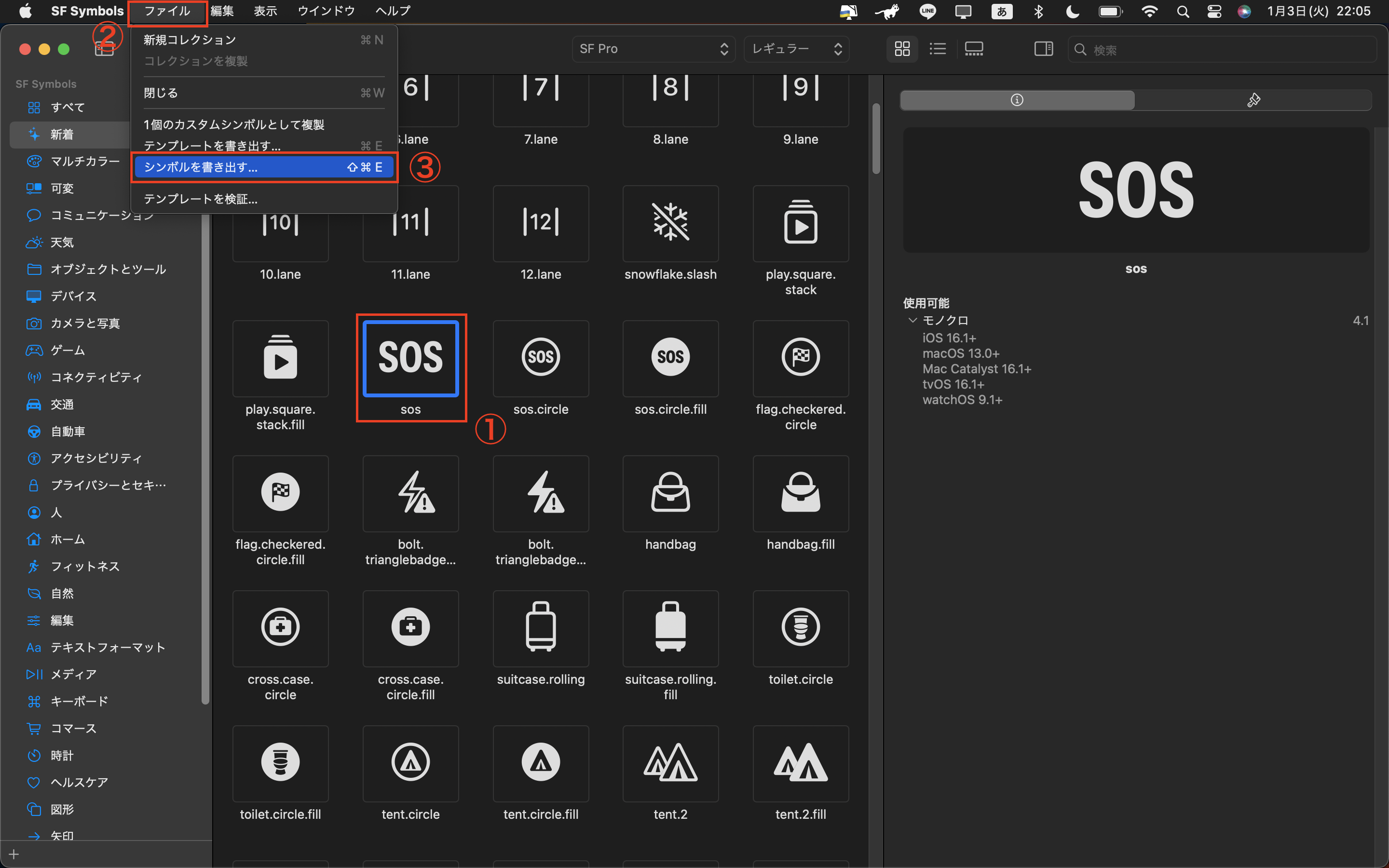Open macOS Spotlight search
The image size is (1389, 868).
click(1183, 11)
